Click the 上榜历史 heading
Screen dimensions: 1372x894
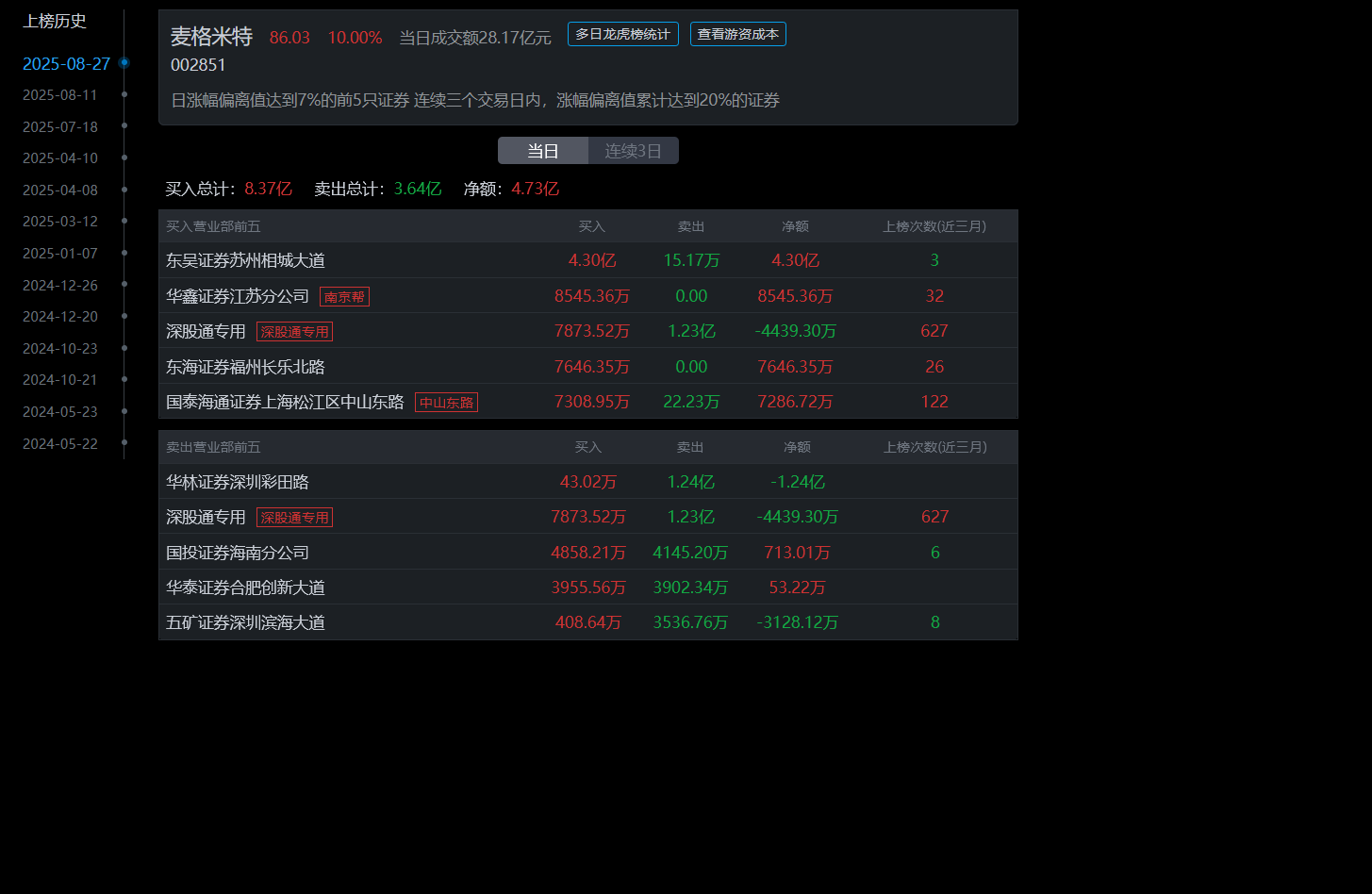point(55,21)
